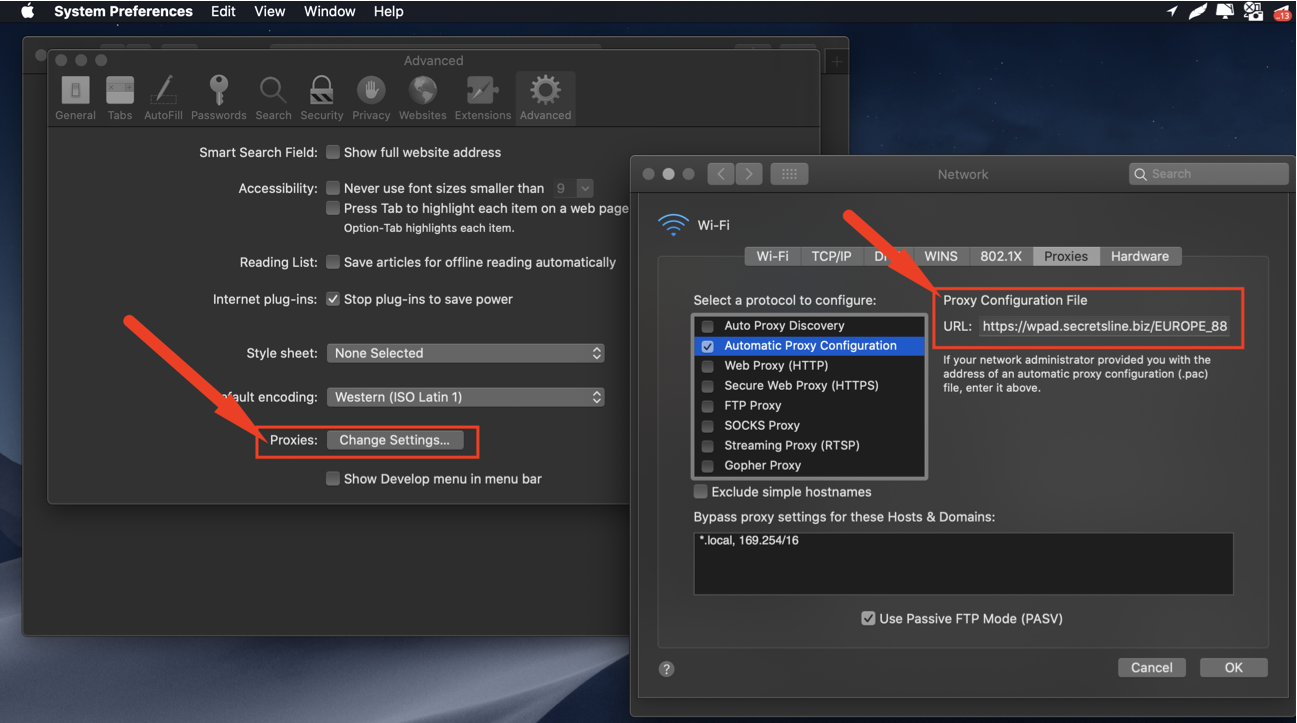The height and width of the screenshot is (723, 1297).
Task: Select SOCKS Proxy in the protocol list
Action: coord(762,425)
